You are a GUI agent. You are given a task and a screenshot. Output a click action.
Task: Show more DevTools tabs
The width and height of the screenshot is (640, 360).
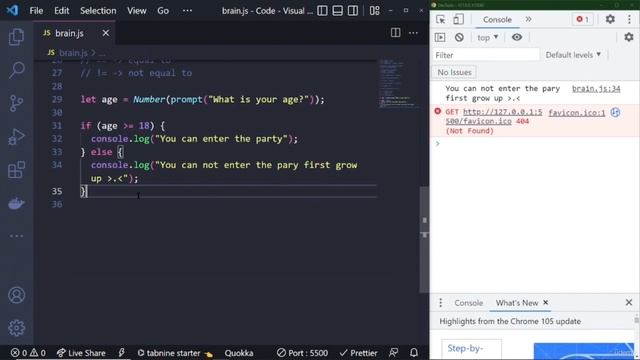tap(529, 19)
